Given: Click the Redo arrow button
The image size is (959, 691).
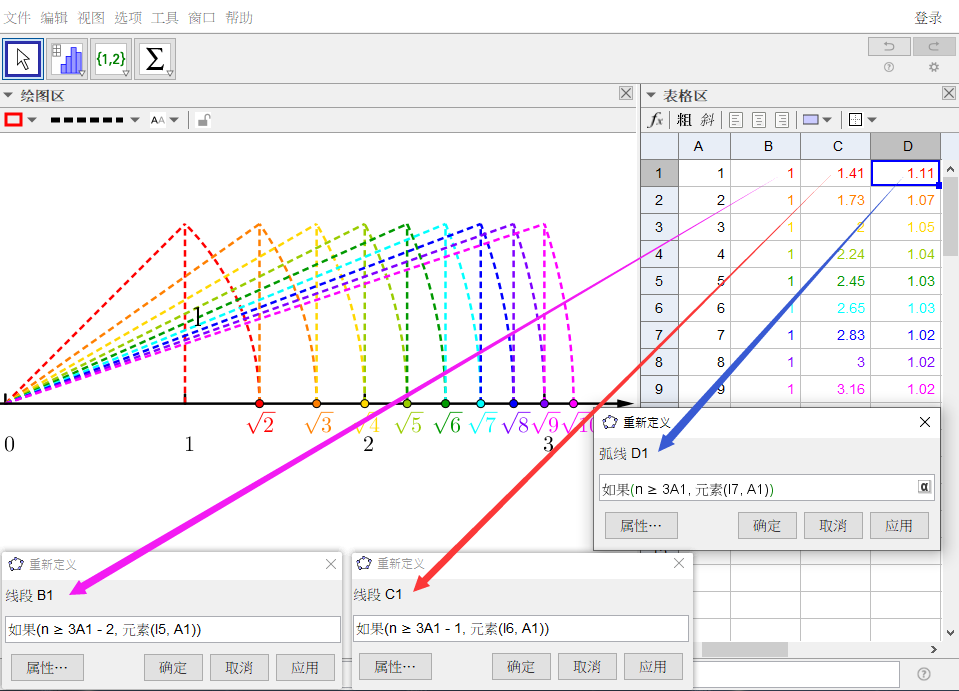Looking at the screenshot, I should [x=934, y=46].
